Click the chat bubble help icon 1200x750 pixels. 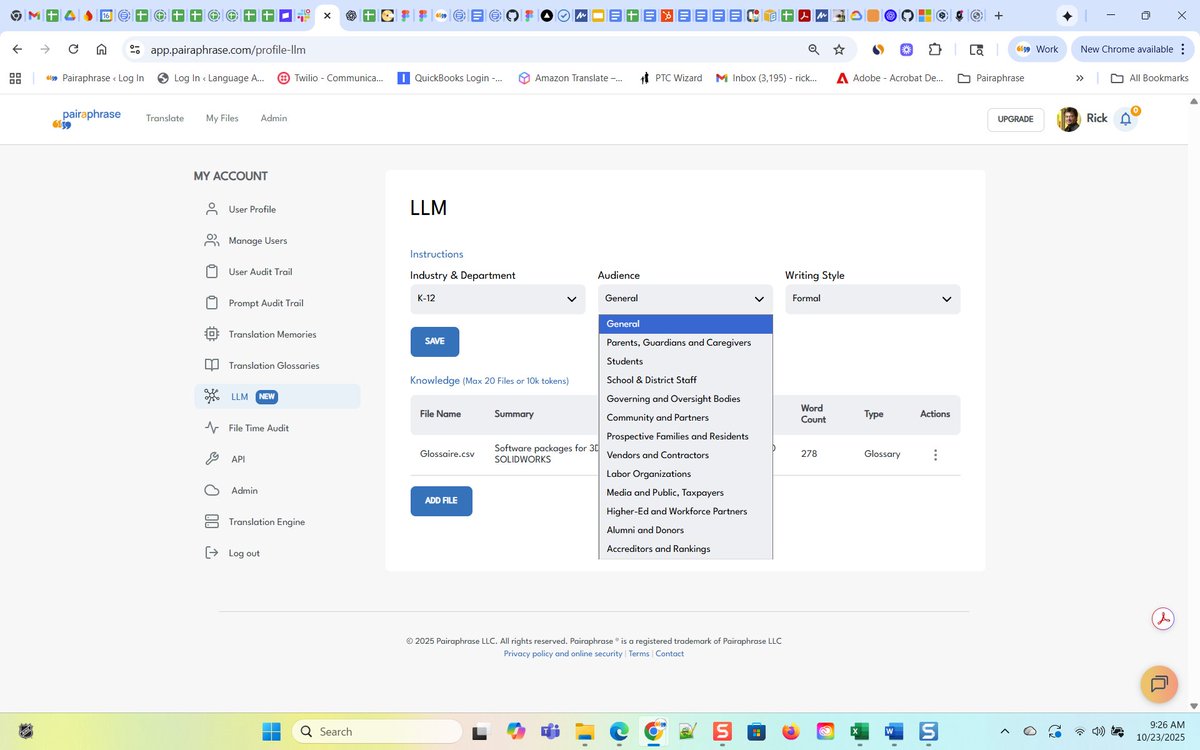click(x=1158, y=684)
